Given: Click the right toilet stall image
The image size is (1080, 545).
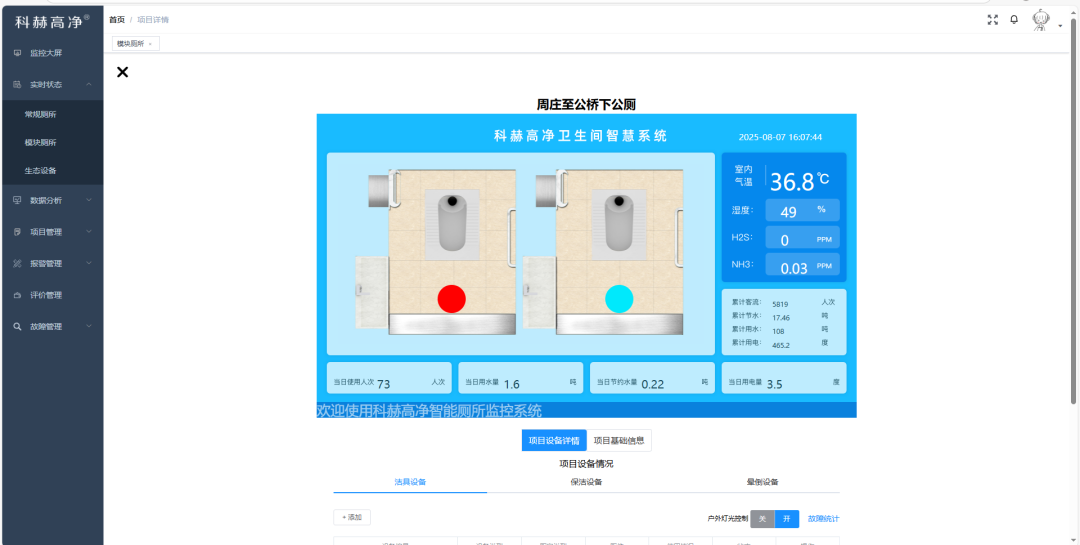Looking at the screenshot, I should [603, 252].
